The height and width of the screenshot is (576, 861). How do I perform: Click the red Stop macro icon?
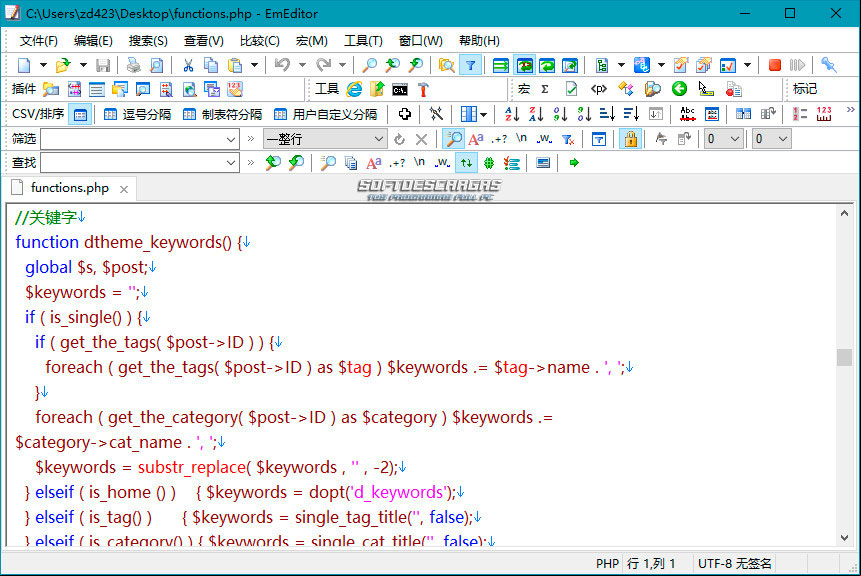pos(774,65)
